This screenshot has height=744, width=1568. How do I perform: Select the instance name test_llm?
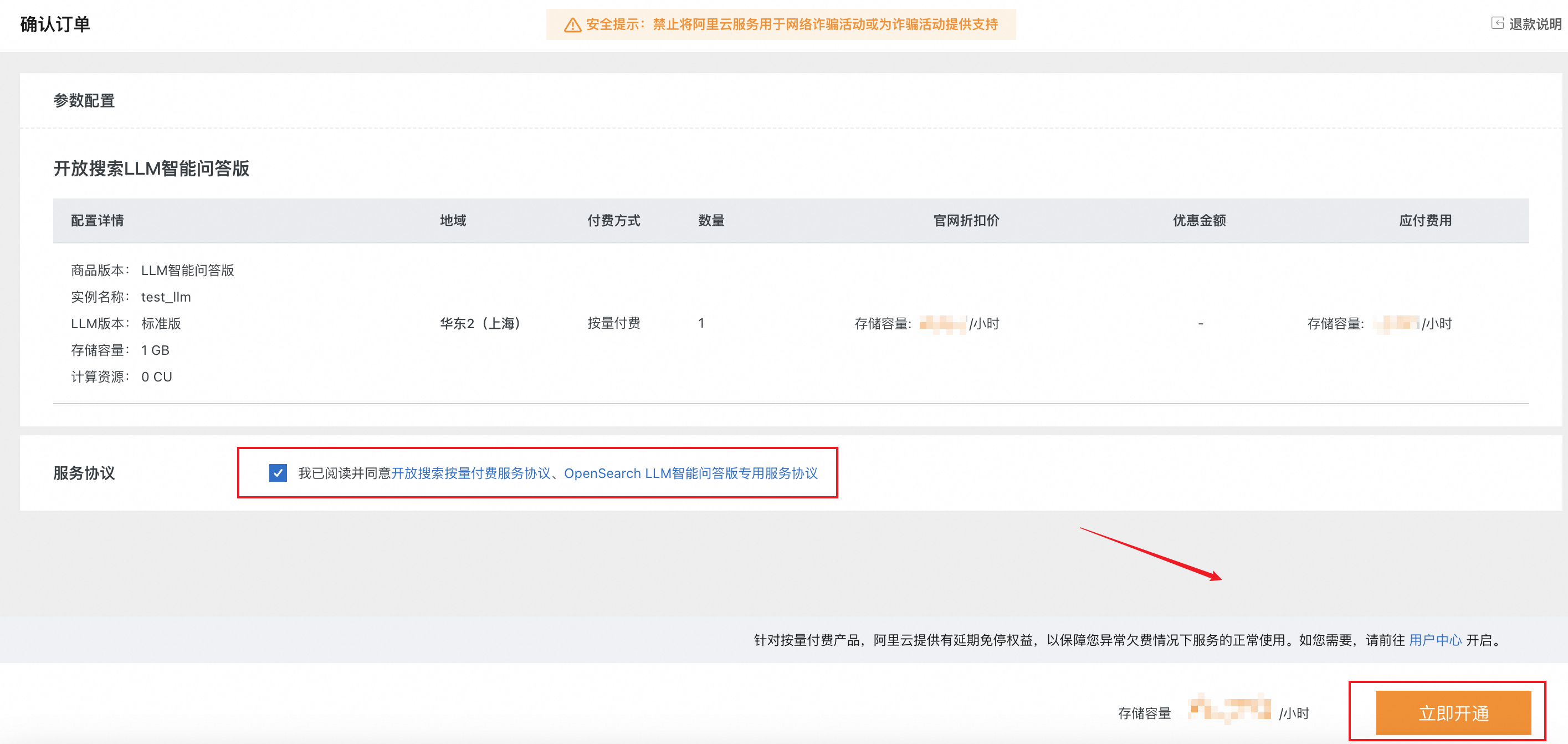point(166,297)
